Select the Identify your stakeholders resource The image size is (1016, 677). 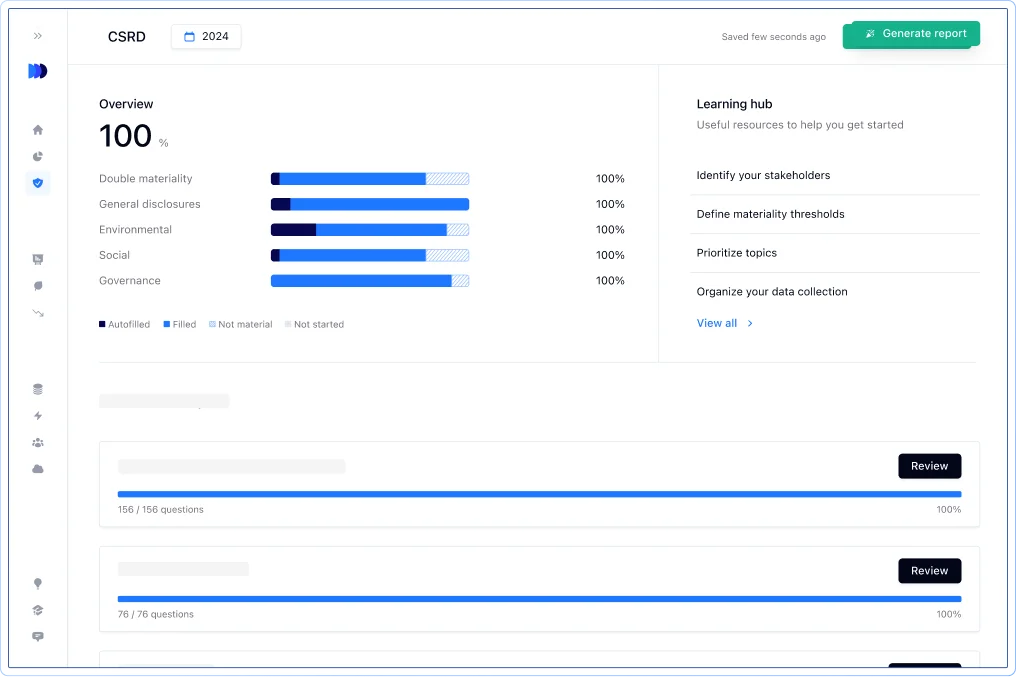coord(763,175)
